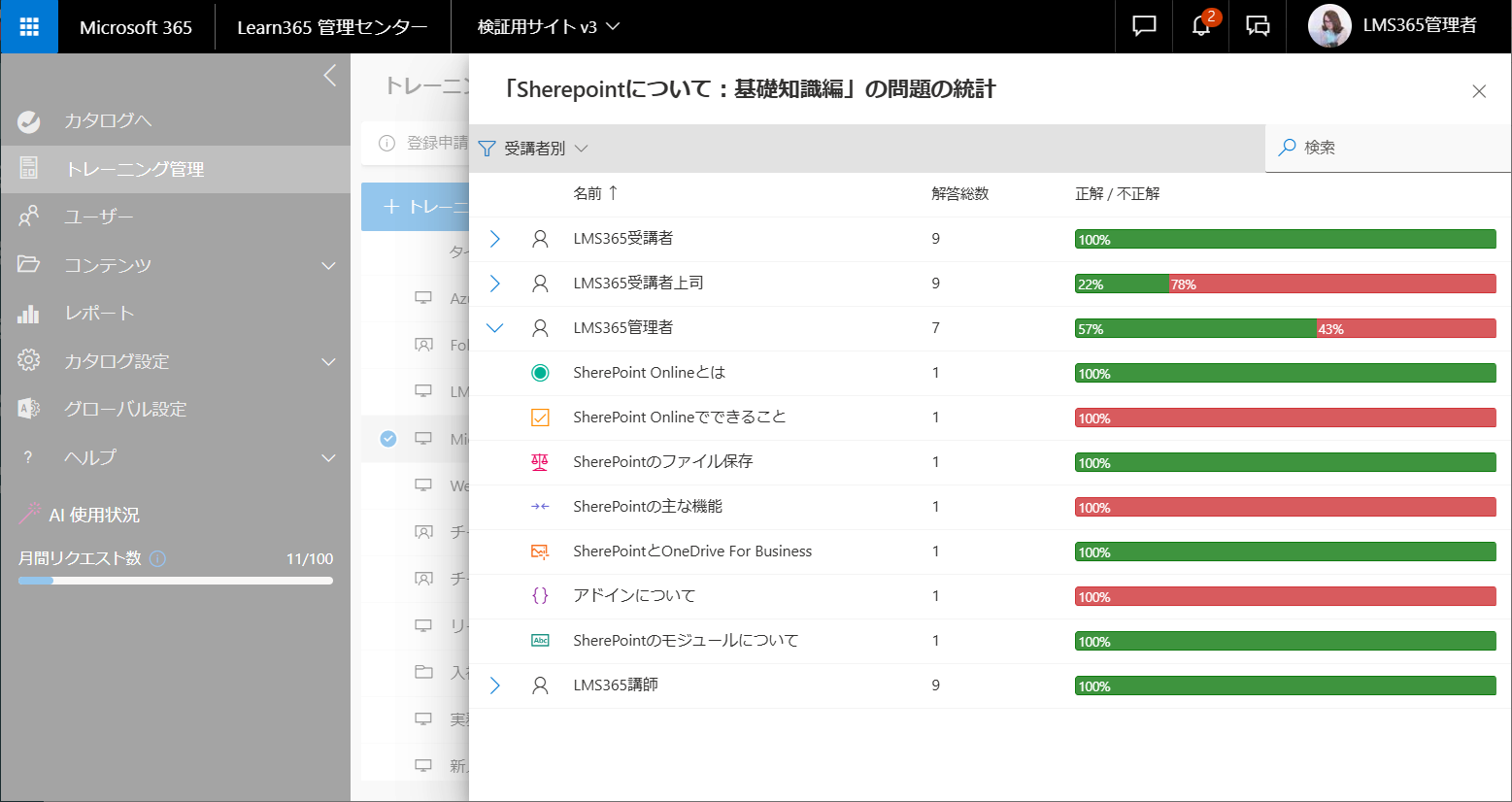Expand the カタログ設定 submenu chevron

[x=329, y=361]
